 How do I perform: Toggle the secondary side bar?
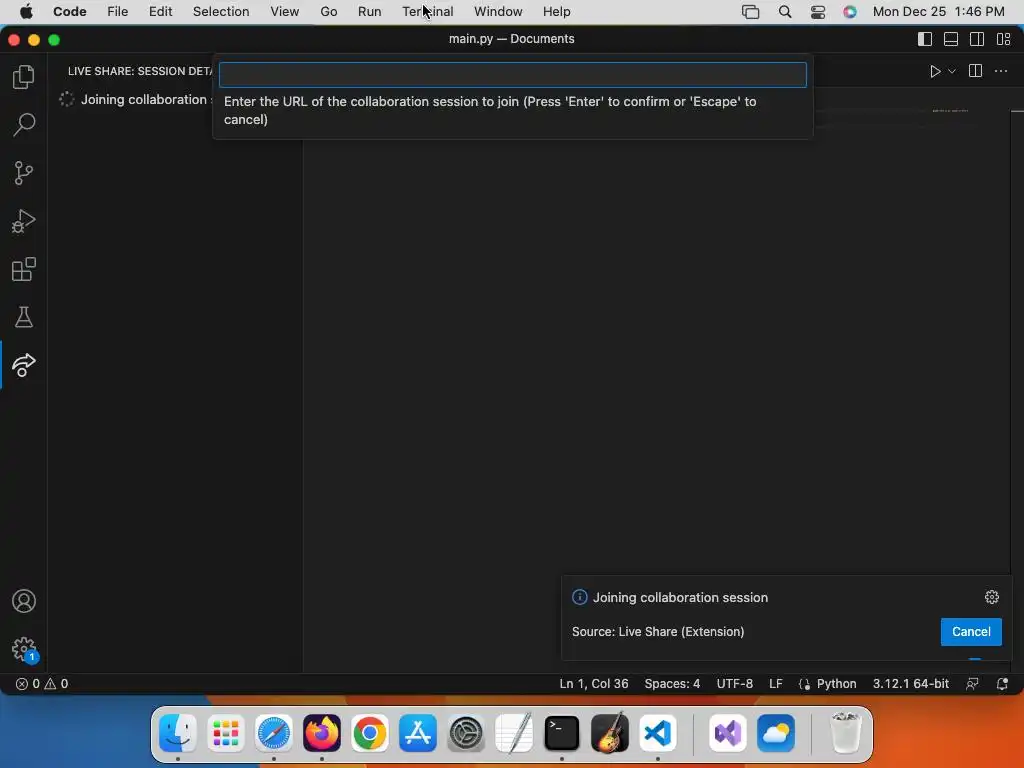pos(977,39)
